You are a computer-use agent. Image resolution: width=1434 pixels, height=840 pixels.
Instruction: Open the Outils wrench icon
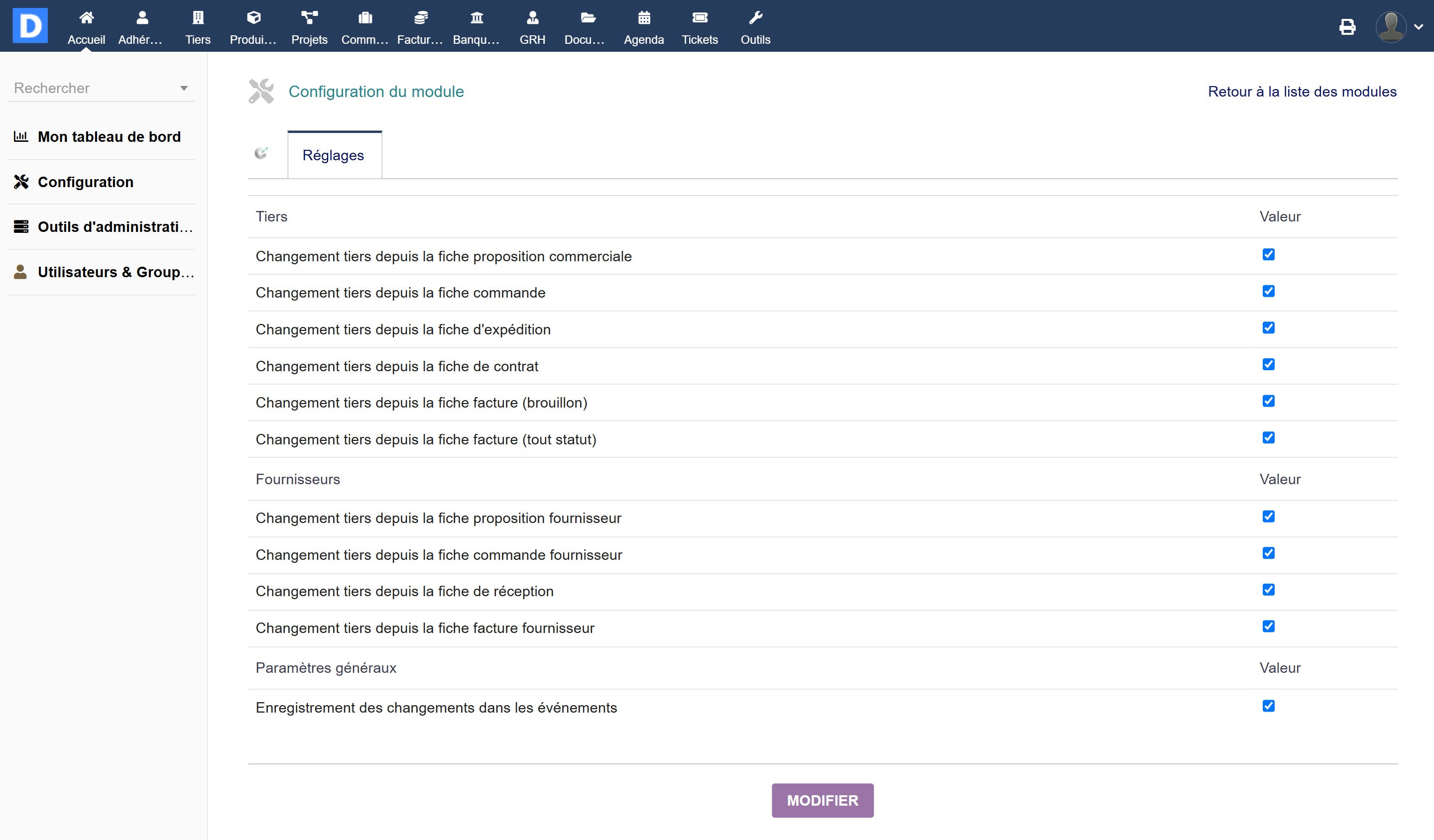click(755, 18)
